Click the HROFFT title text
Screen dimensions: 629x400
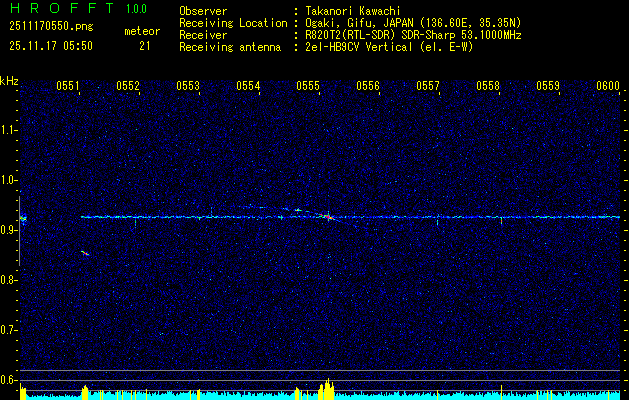(x=62, y=8)
